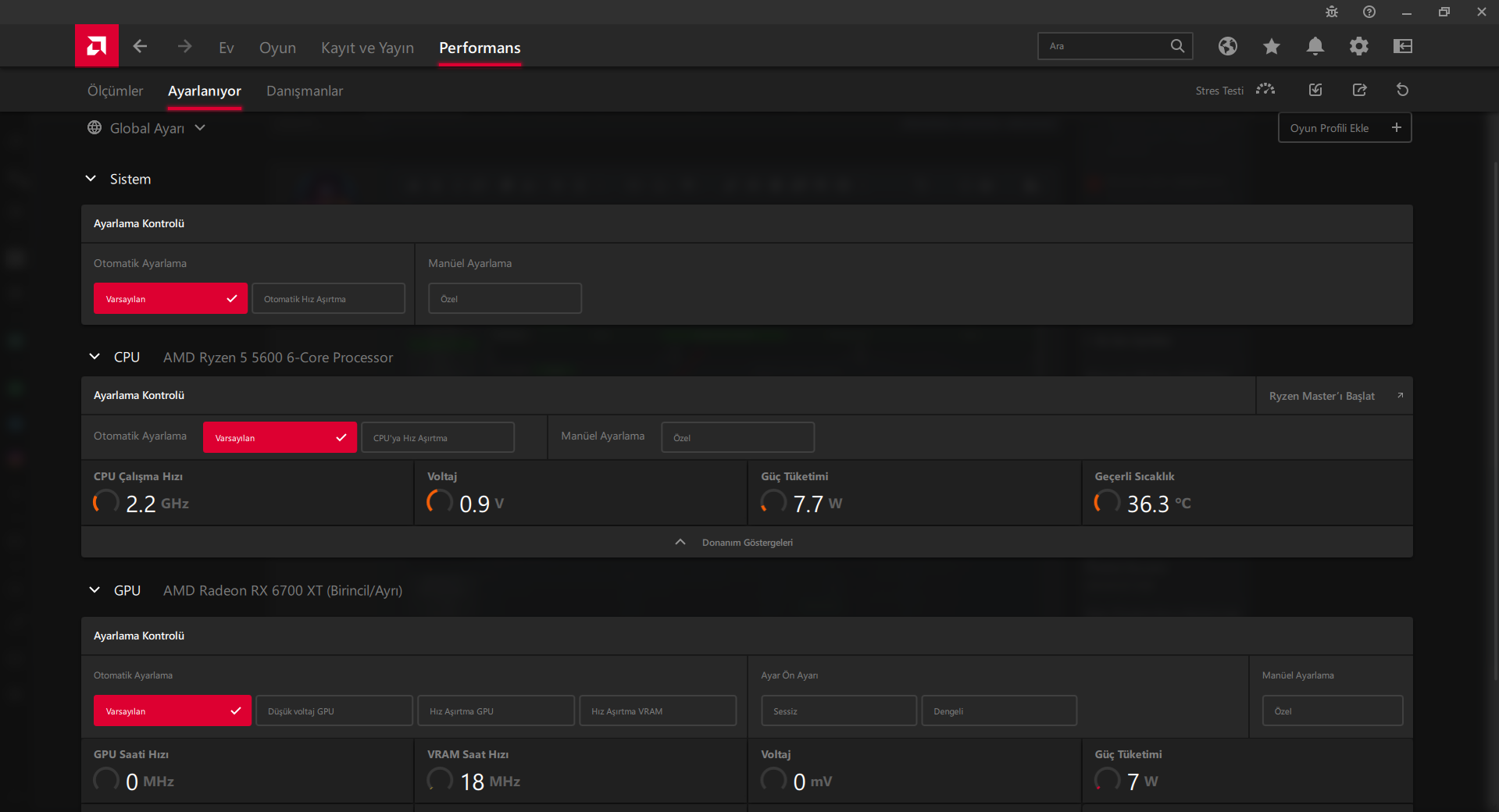Viewport: 1499px width, 812px height.
Task: Open favorites star icon
Action: pos(1271,46)
